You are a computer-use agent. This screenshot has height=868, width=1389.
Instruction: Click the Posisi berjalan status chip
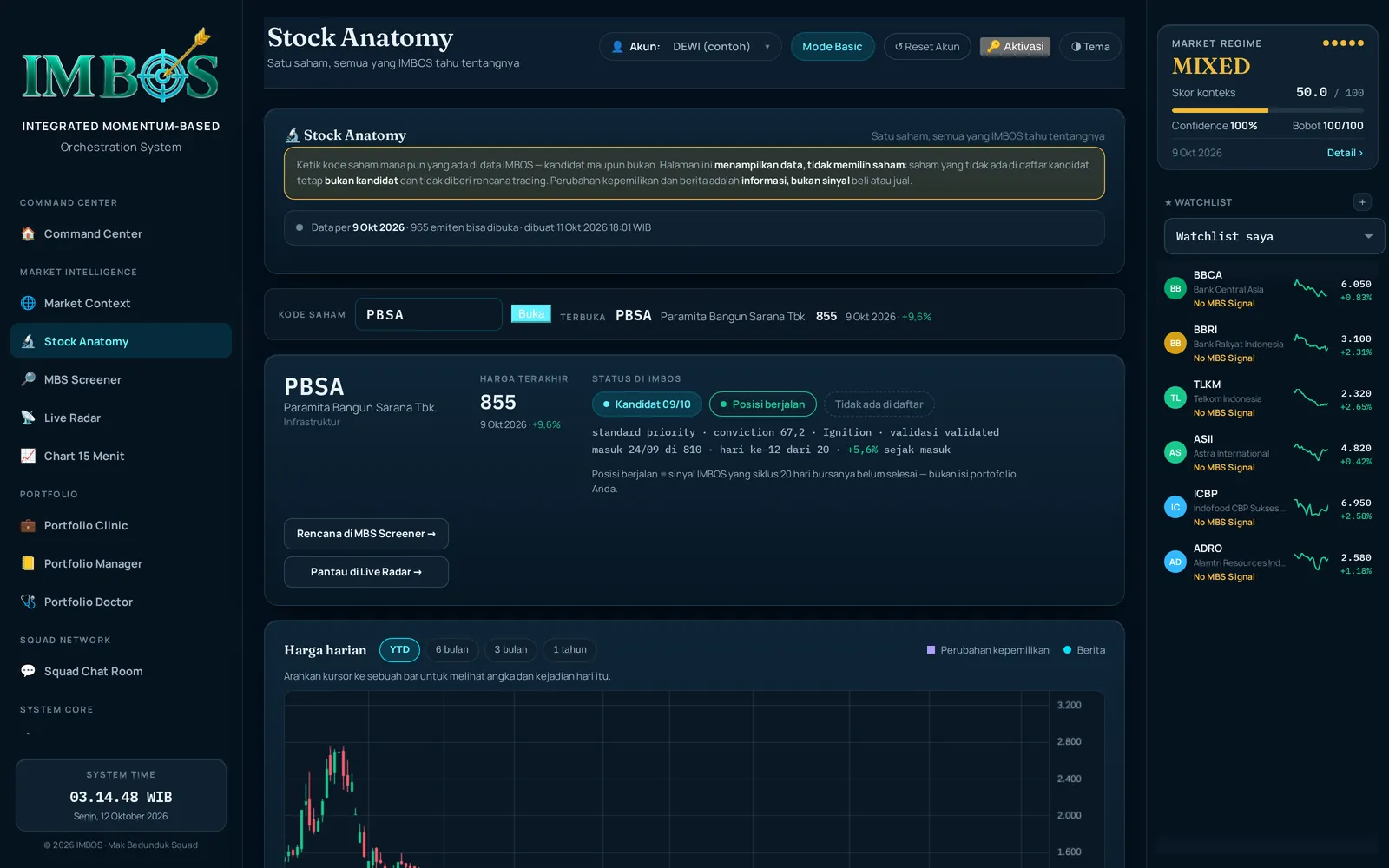763,404
